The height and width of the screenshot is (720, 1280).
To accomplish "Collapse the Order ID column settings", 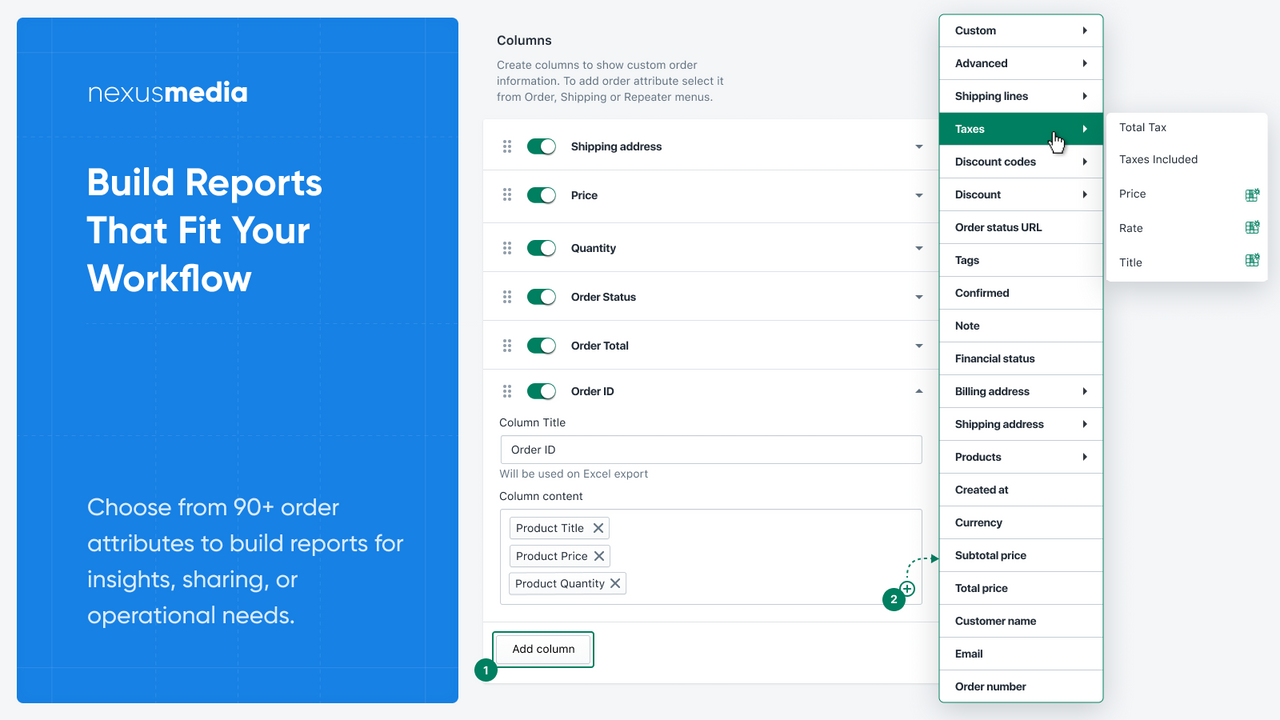I will [919, 392].
